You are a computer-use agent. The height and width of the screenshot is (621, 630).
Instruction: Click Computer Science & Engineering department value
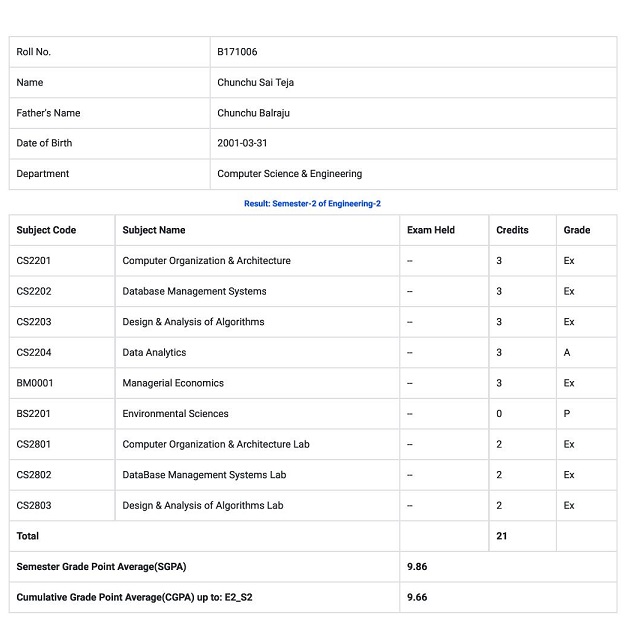289,174
